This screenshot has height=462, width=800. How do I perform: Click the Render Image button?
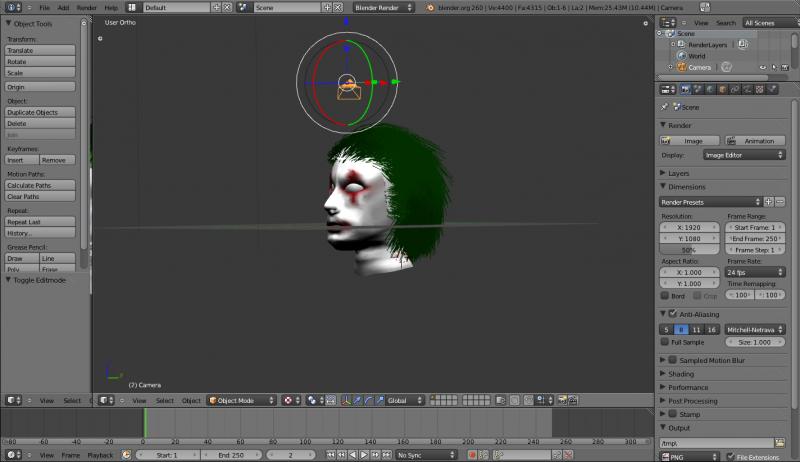(690, 141)
